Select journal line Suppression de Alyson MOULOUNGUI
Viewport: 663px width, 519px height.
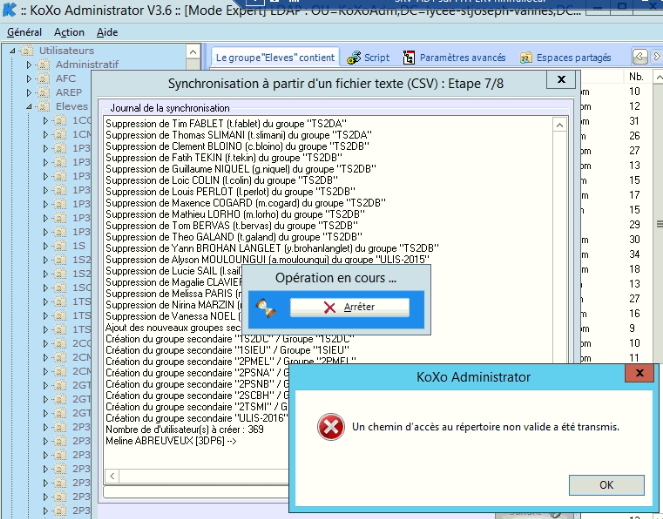pyautogui.click(x=267, y=260)
